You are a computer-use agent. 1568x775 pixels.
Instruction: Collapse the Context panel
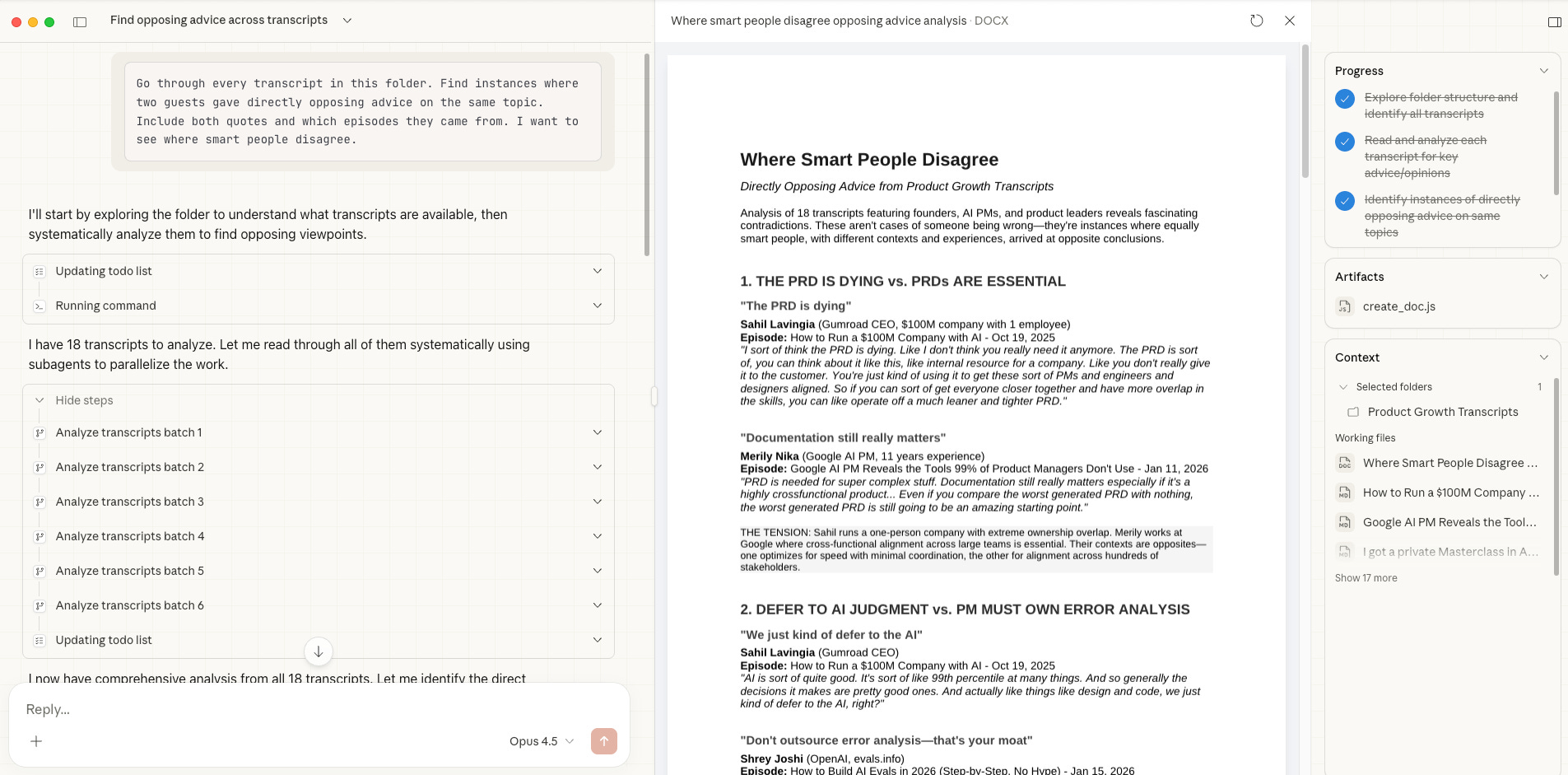[1544, 357]
